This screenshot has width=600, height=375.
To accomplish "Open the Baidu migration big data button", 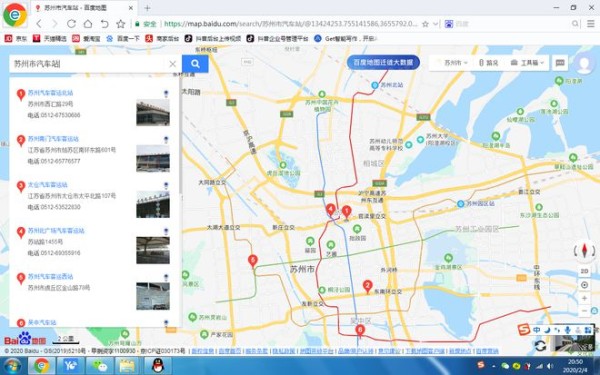I will [x=383, y=62].
